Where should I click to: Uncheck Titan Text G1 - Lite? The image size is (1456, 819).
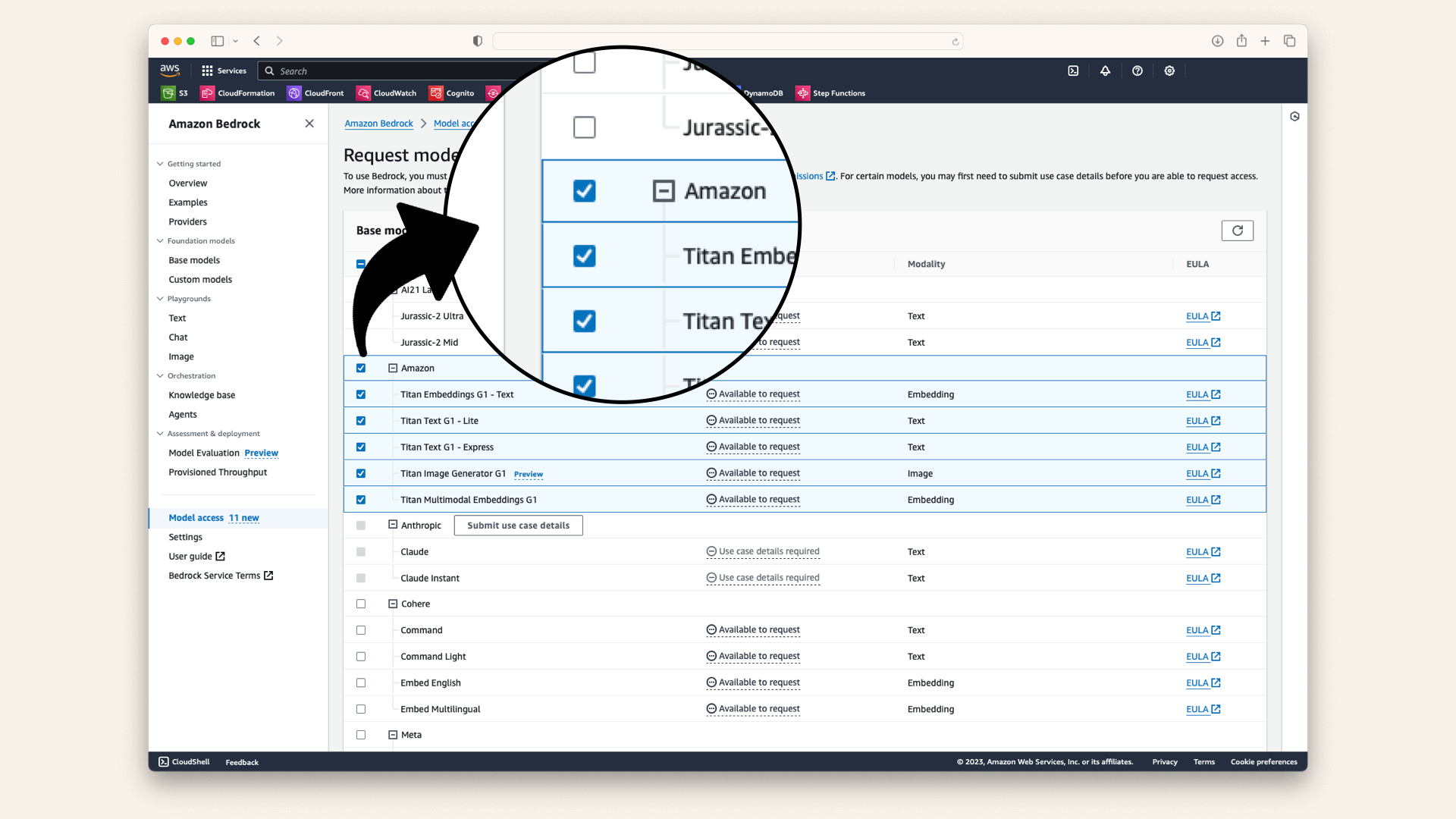click(361, 421)
